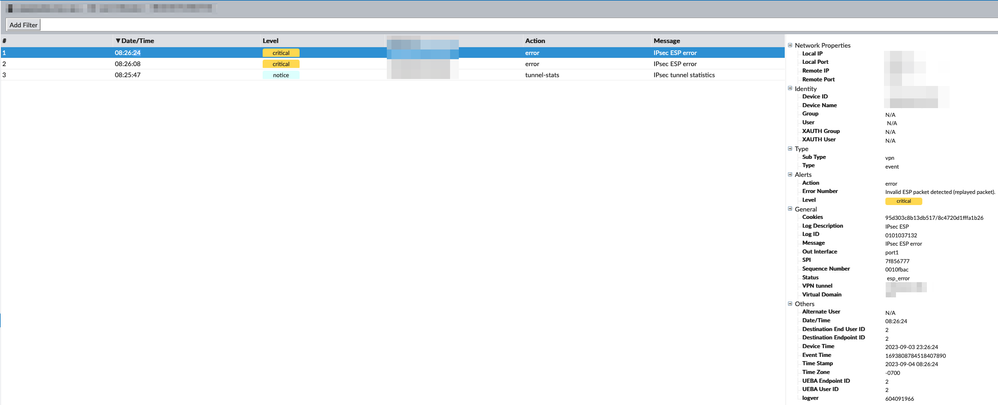Image resolution: width=998 pixels, height=405 pixels.
Task: Click the Sequence Number value 0010fbac
Action: click(896, 269)
